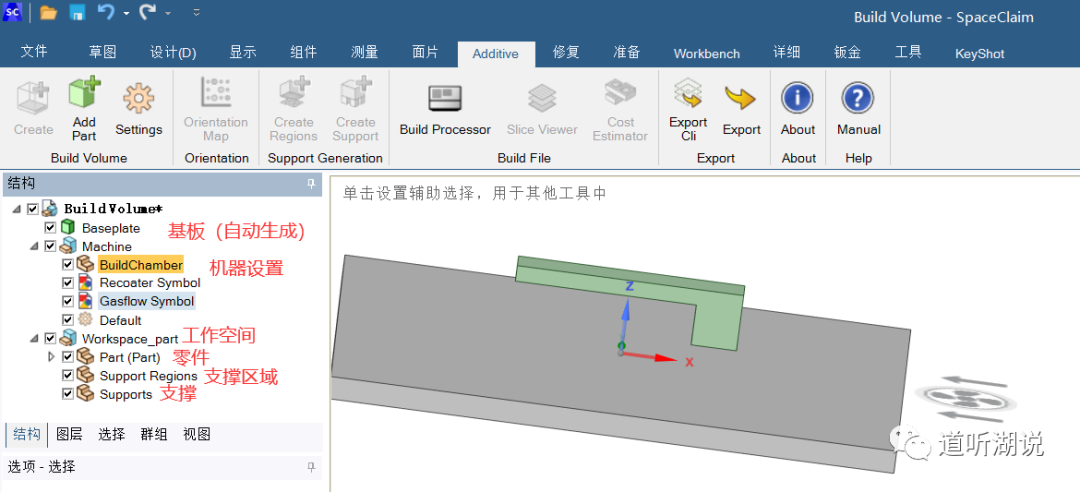This screenshot has height=492, width=1080.
Task: Switch to the KeyShot ribbon tab
Action: point(979,53)
